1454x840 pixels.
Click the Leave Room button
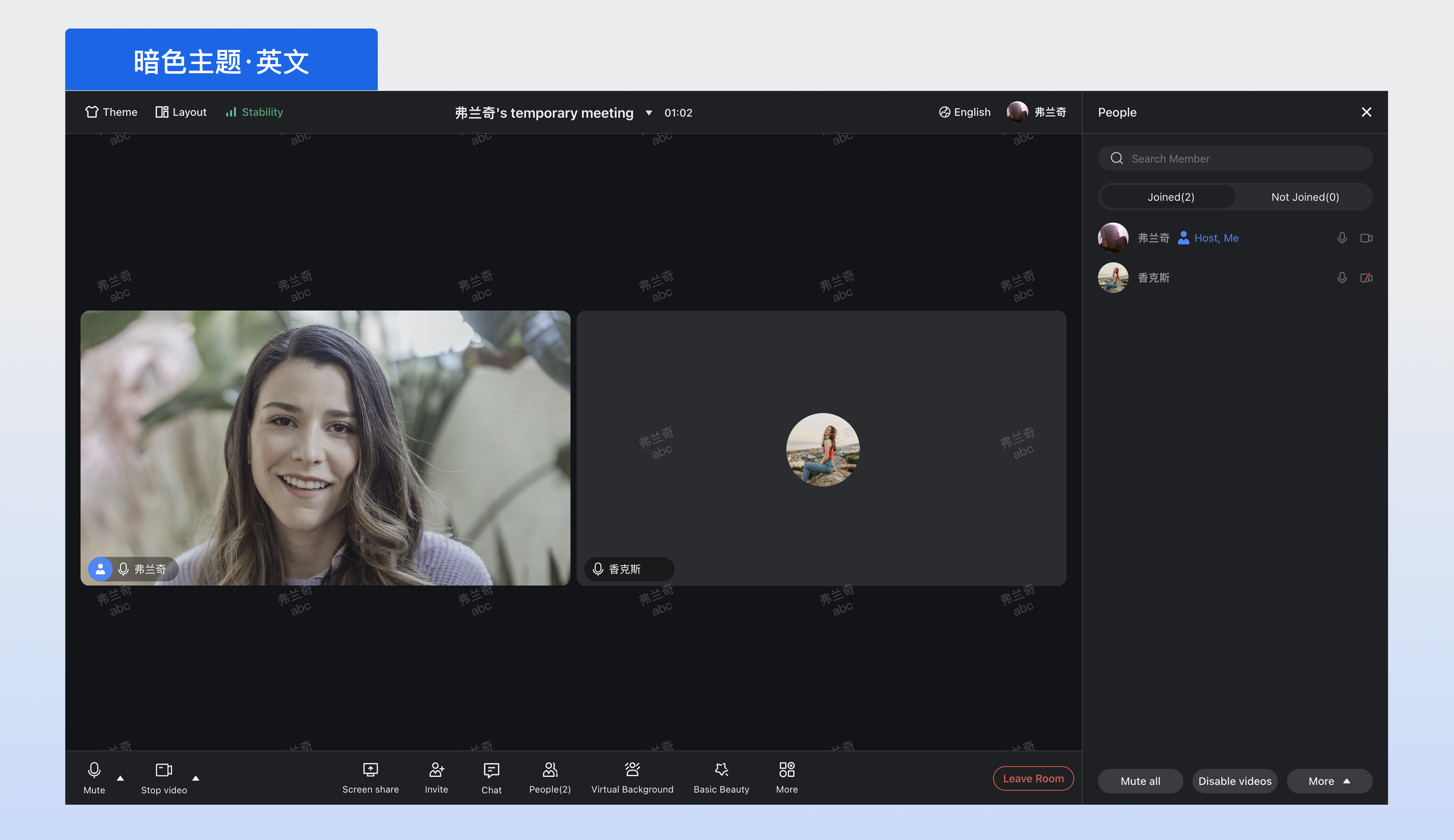1033,778
